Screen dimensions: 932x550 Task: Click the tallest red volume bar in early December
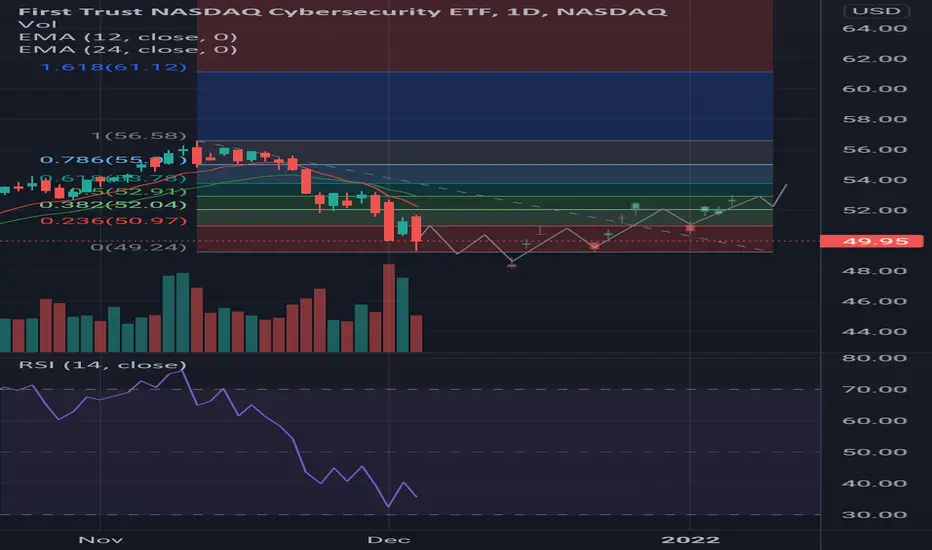pyautogui.click(x=389, y=308)
